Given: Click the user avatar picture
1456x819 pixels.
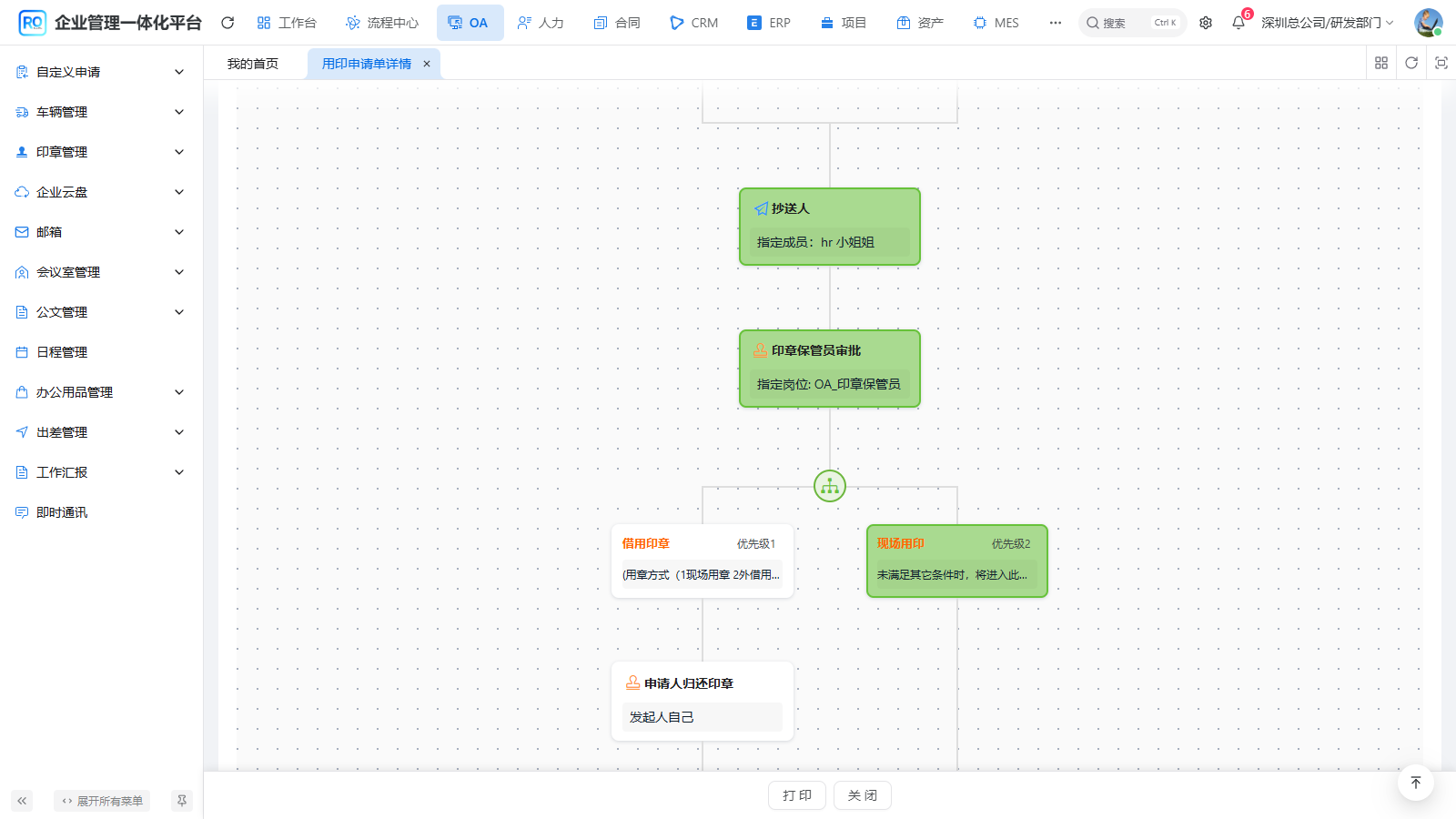Looking at the screenshot, I should tap(1428, 23).
